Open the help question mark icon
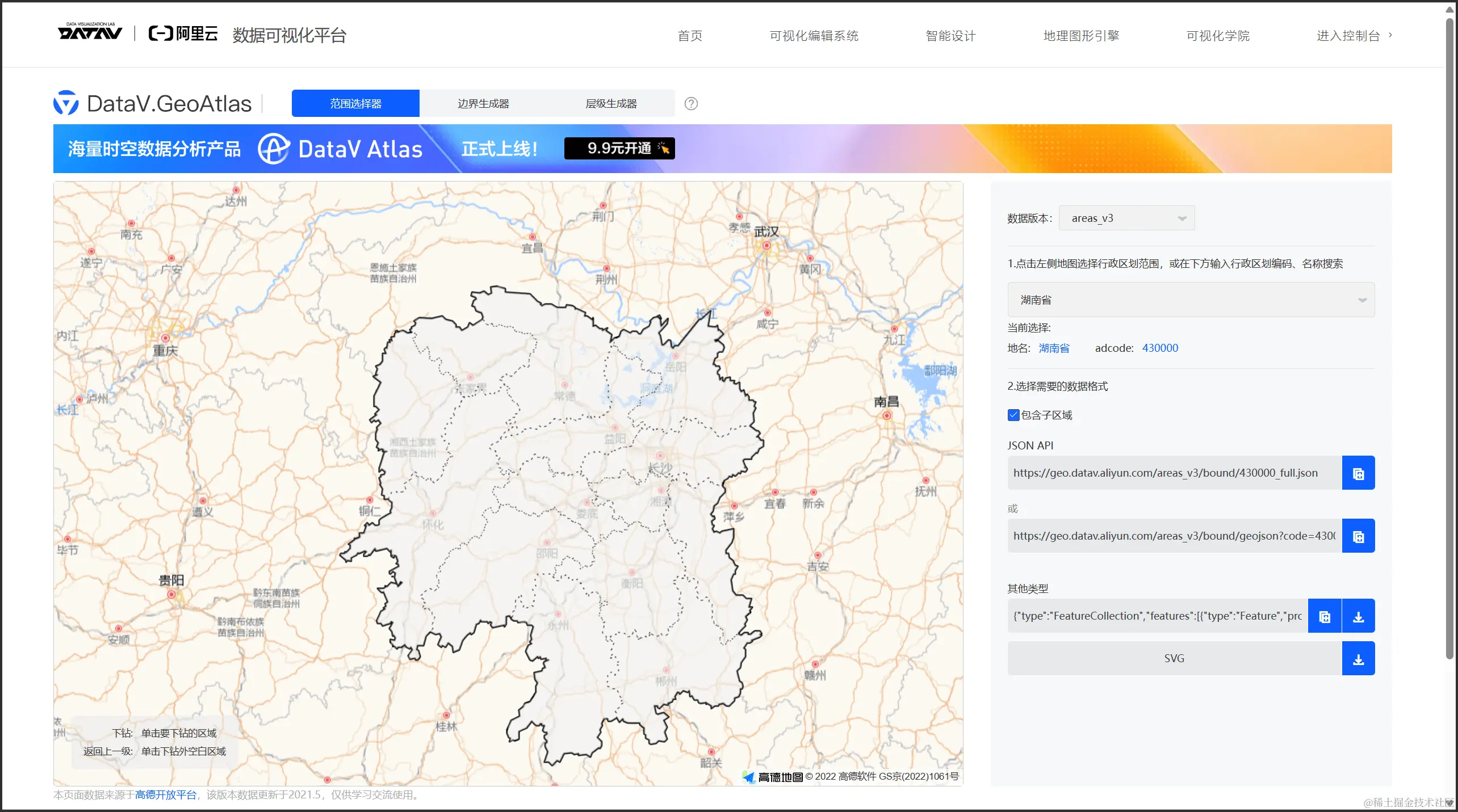This screenshot has height=812, width=1458. 691,104
